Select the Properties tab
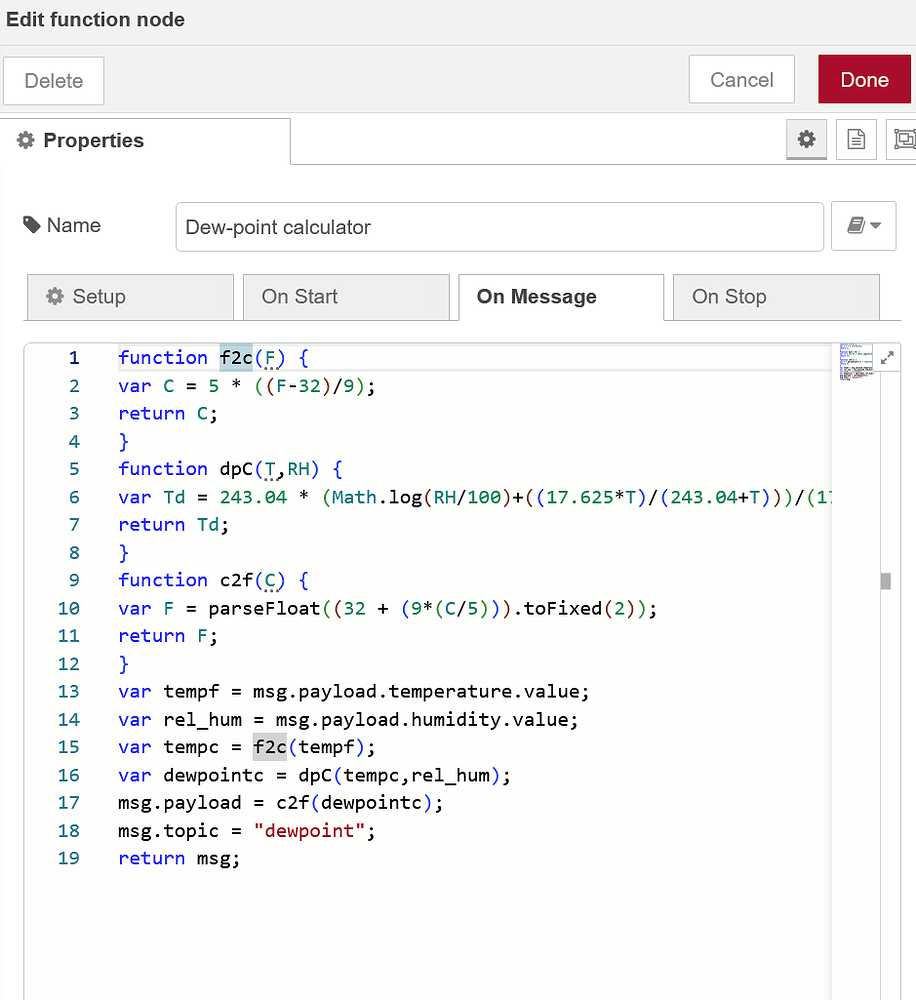 92,140
